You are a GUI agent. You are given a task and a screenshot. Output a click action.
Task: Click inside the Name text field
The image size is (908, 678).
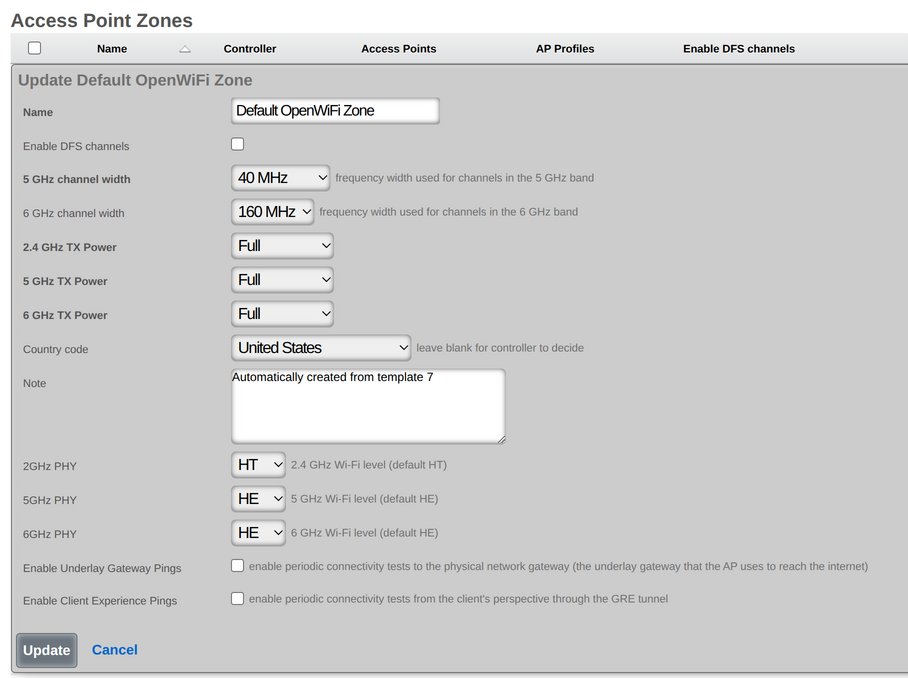[x=335, y=110]
